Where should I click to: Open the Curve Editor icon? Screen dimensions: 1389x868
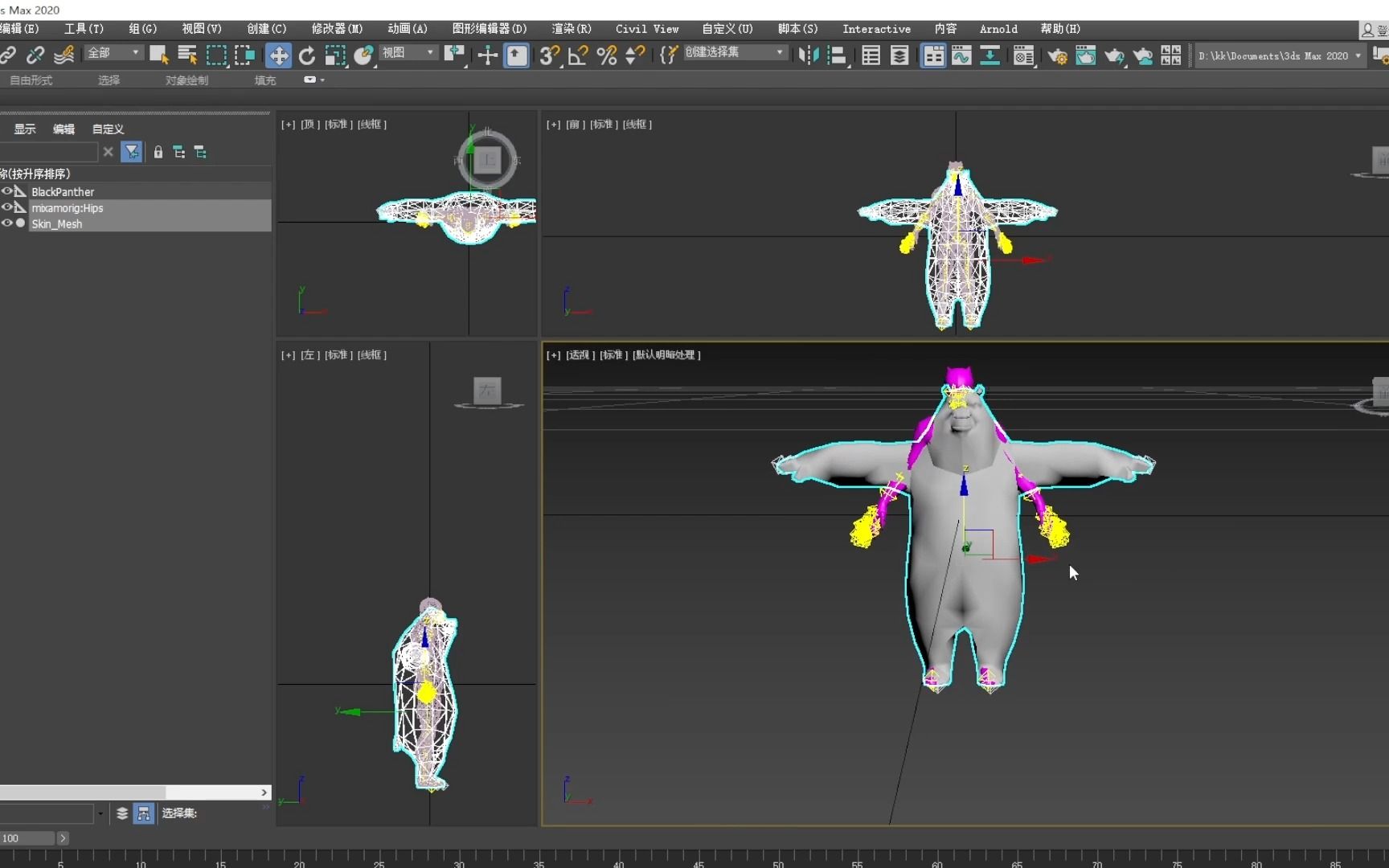point(961,55)
